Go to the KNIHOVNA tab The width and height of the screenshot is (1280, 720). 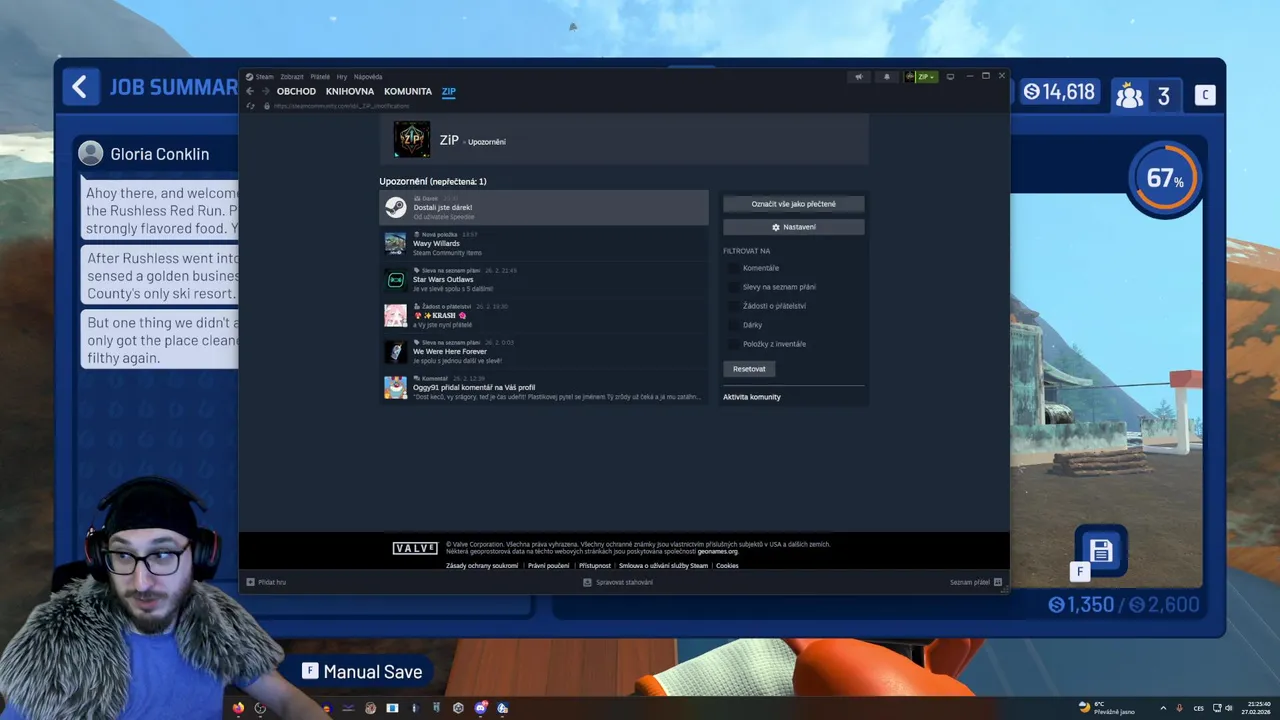pyautogui.click(x=350, y=92)
